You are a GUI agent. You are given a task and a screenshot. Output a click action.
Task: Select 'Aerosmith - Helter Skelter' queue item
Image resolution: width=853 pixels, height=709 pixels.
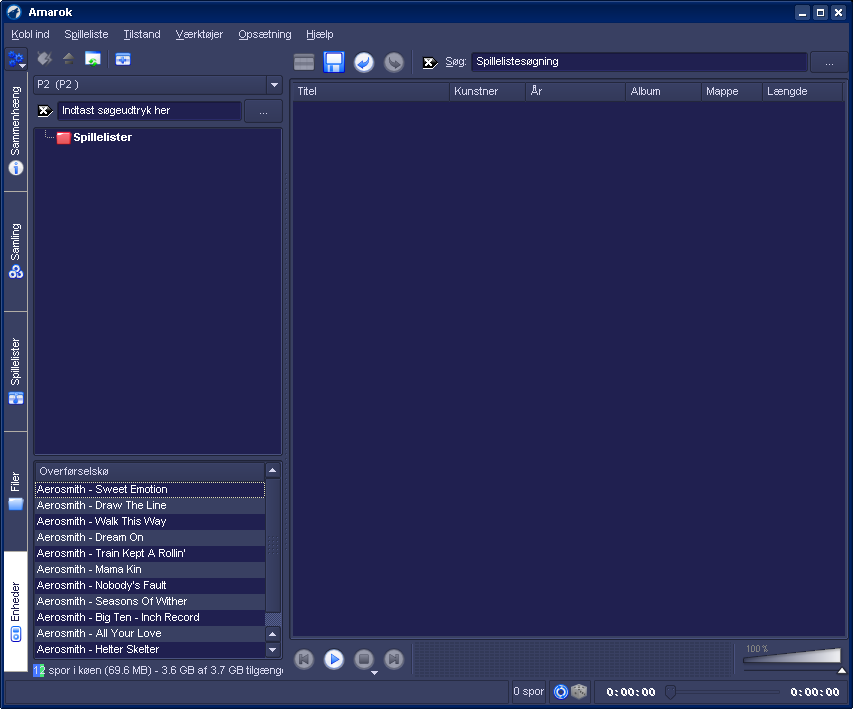click(x=150, y=649)
